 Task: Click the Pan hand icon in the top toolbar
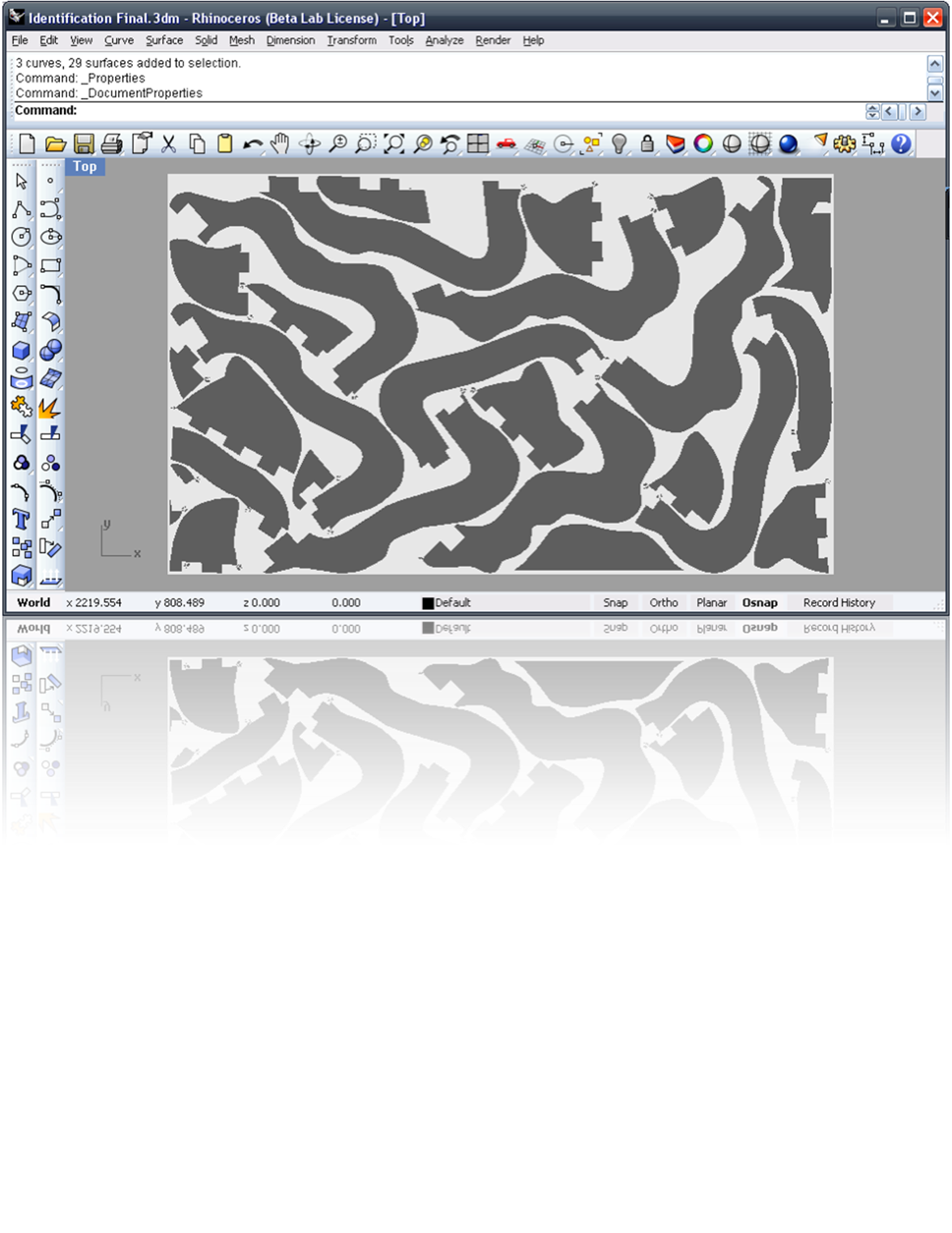click(x=280, y=144)
